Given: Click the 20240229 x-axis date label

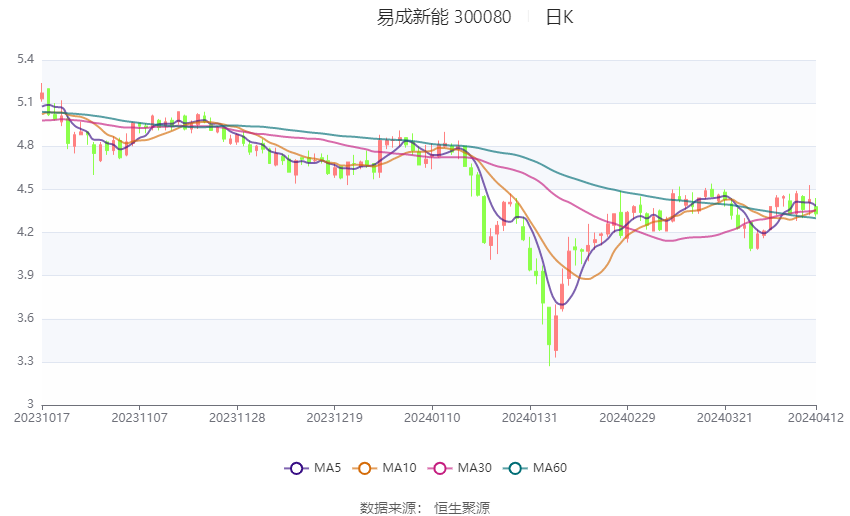Looking at the screenshot, I should [x=627, y=418].
